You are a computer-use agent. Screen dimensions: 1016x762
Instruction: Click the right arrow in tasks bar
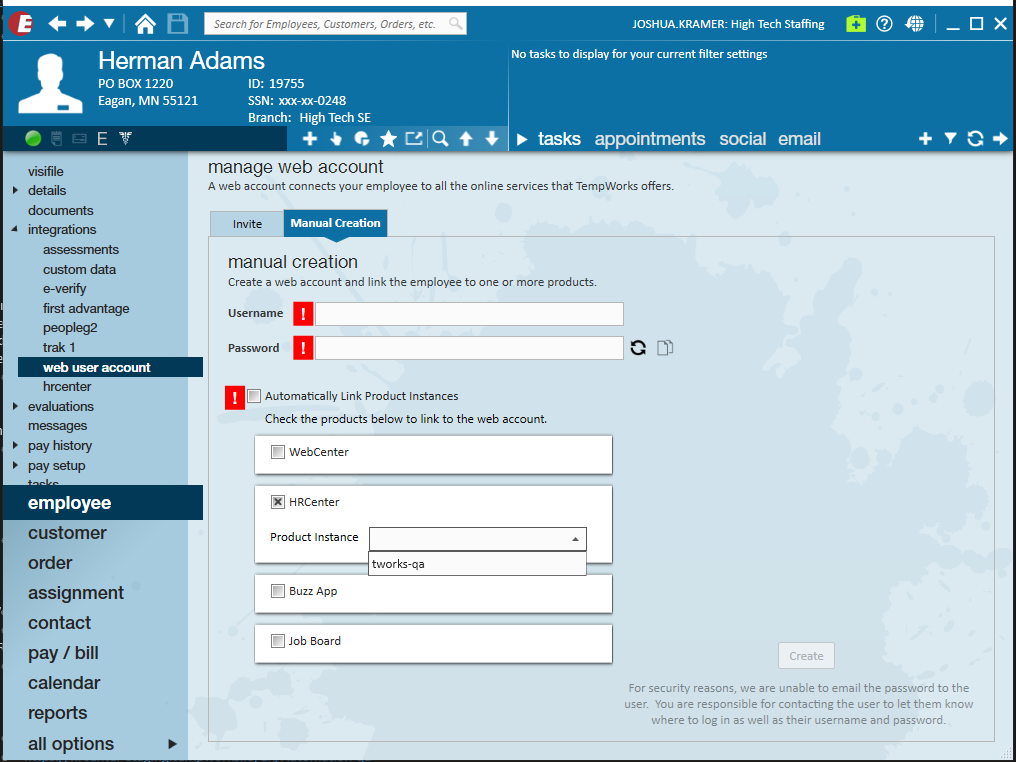[x=1000, y=138]
